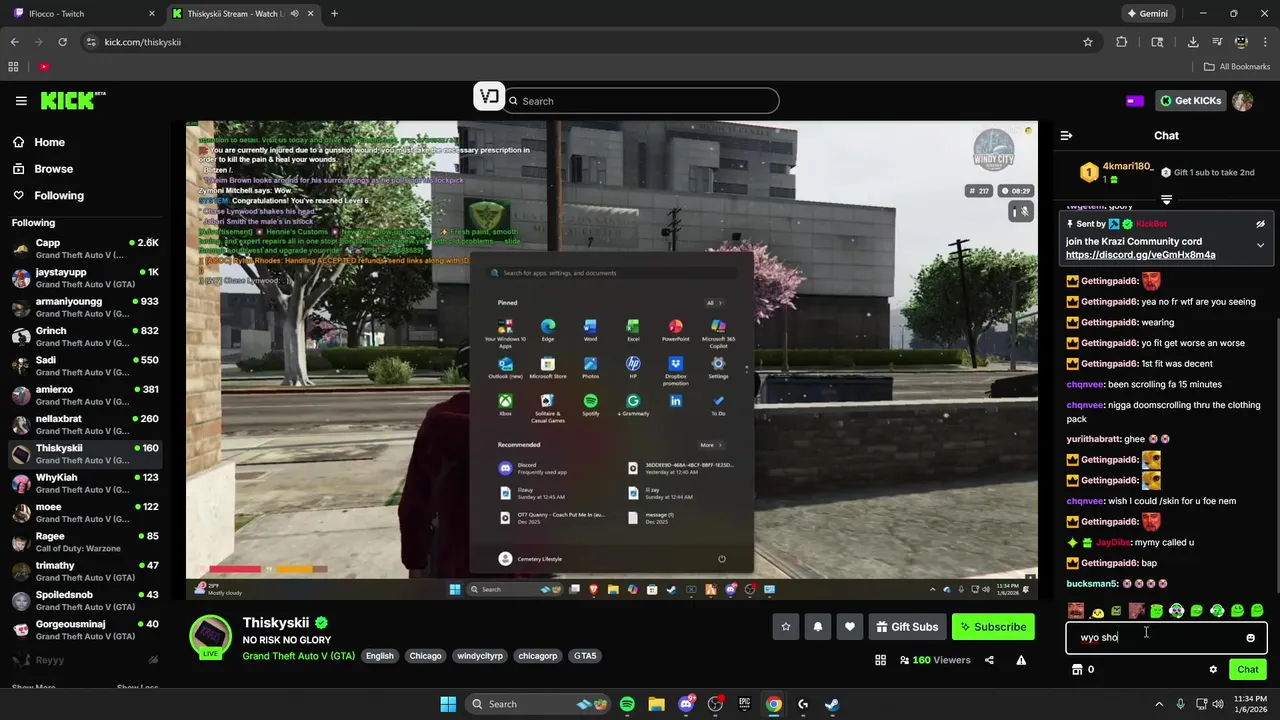Click the Kick search field
1280x720 pixels.
click(641, 101)
